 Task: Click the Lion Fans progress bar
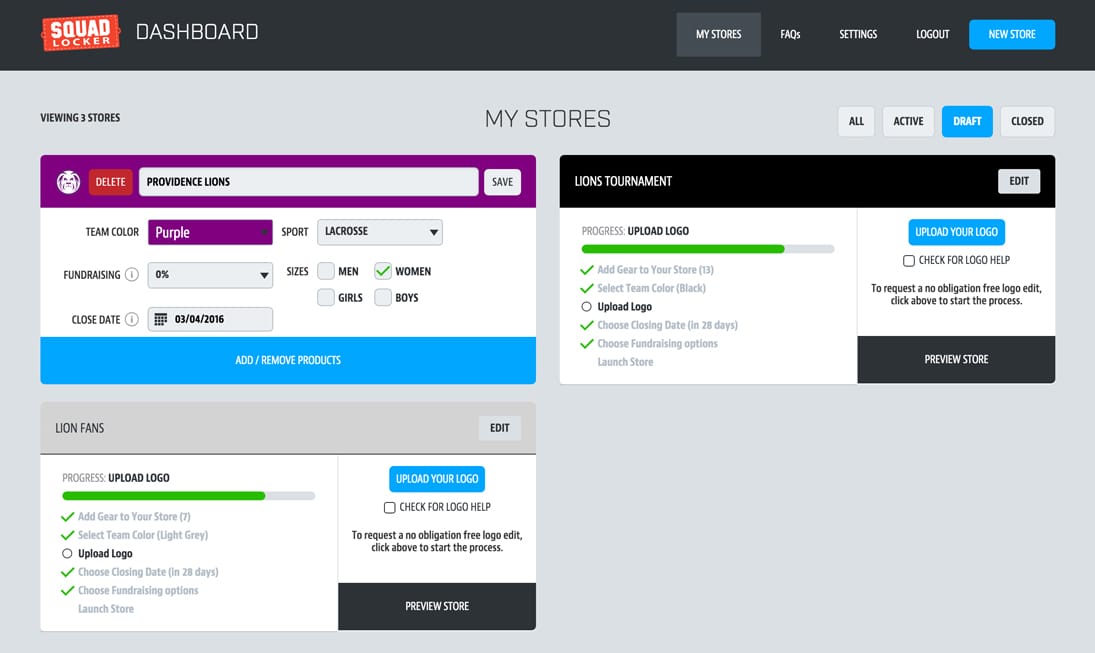click(189, 496)
